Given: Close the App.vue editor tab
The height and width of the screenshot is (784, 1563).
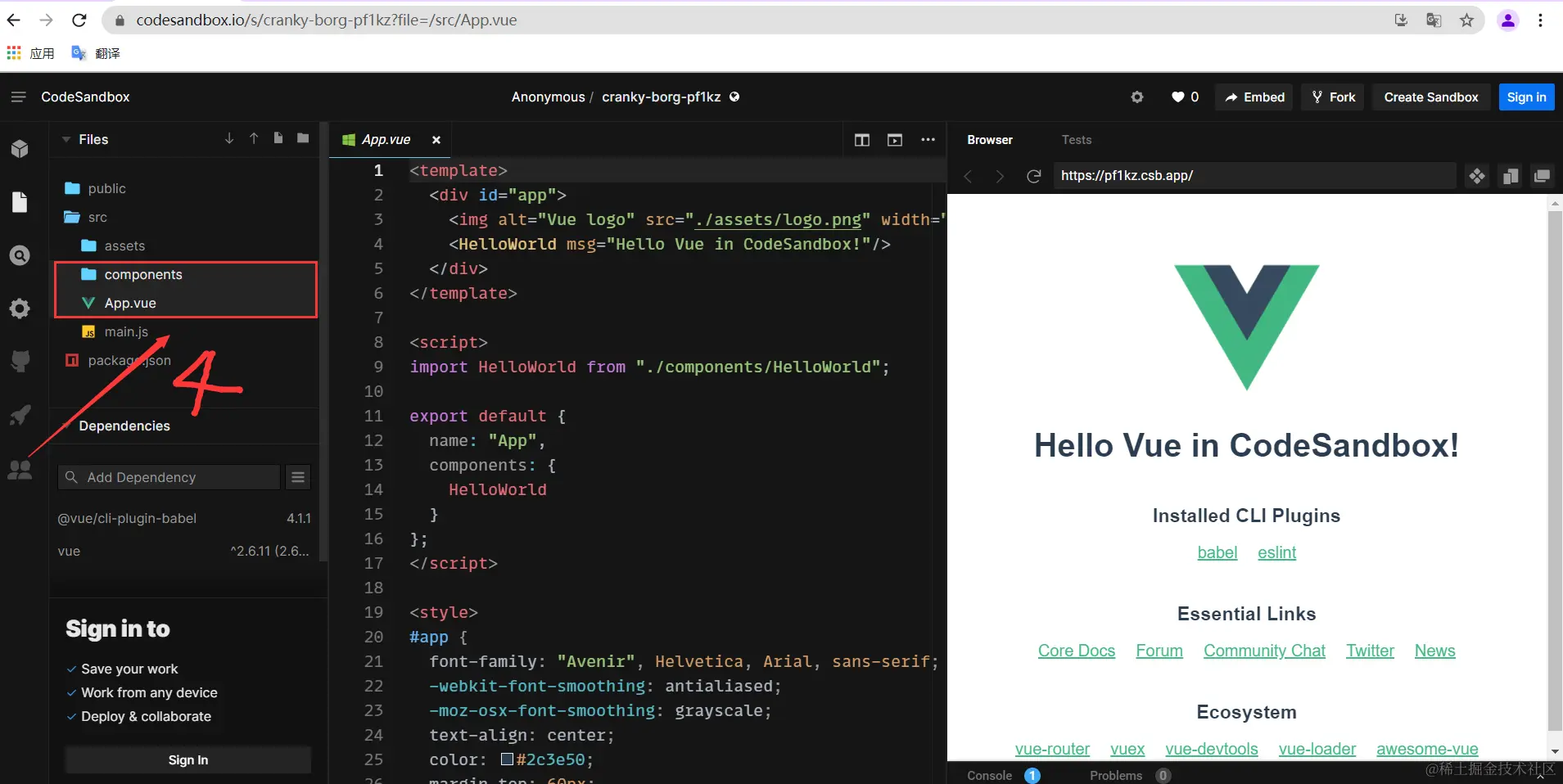Looking at the screenshot, I should (x=436, y=140).
